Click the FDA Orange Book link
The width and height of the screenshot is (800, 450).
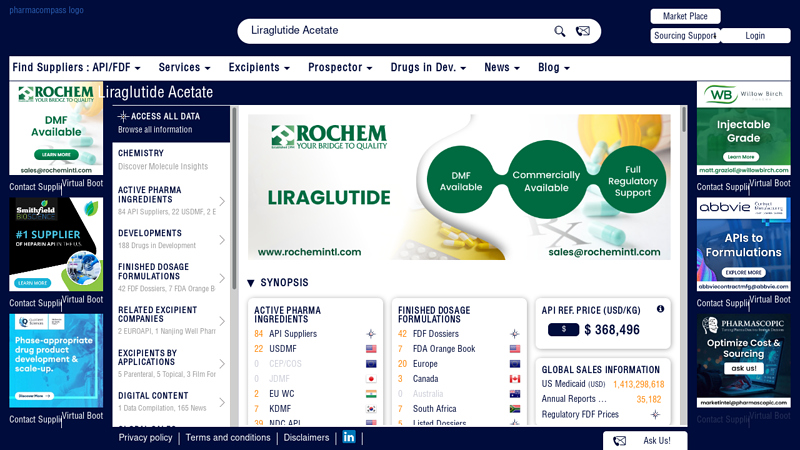click(444, 349)
